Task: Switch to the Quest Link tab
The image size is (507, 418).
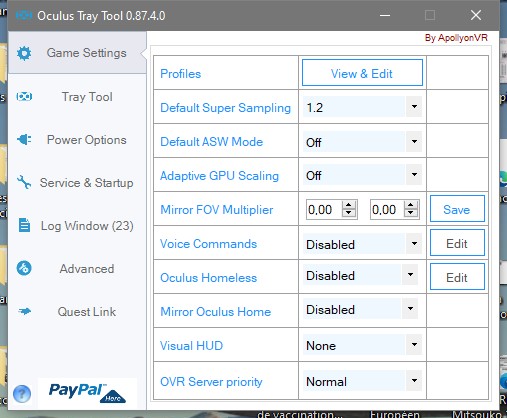Action: point(77,312)
